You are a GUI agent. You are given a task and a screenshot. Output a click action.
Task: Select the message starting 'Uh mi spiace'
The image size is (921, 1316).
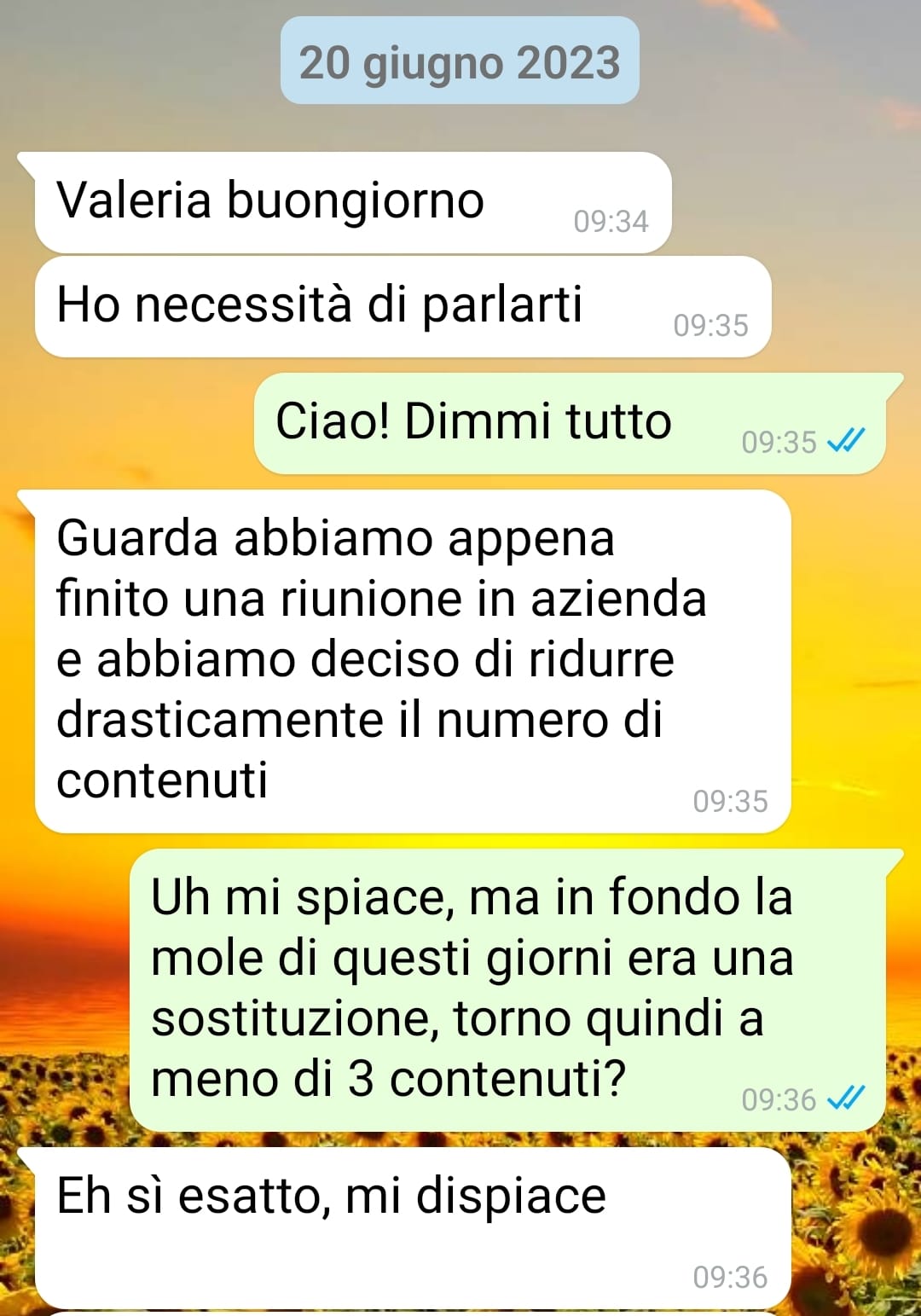coord(507,989)
